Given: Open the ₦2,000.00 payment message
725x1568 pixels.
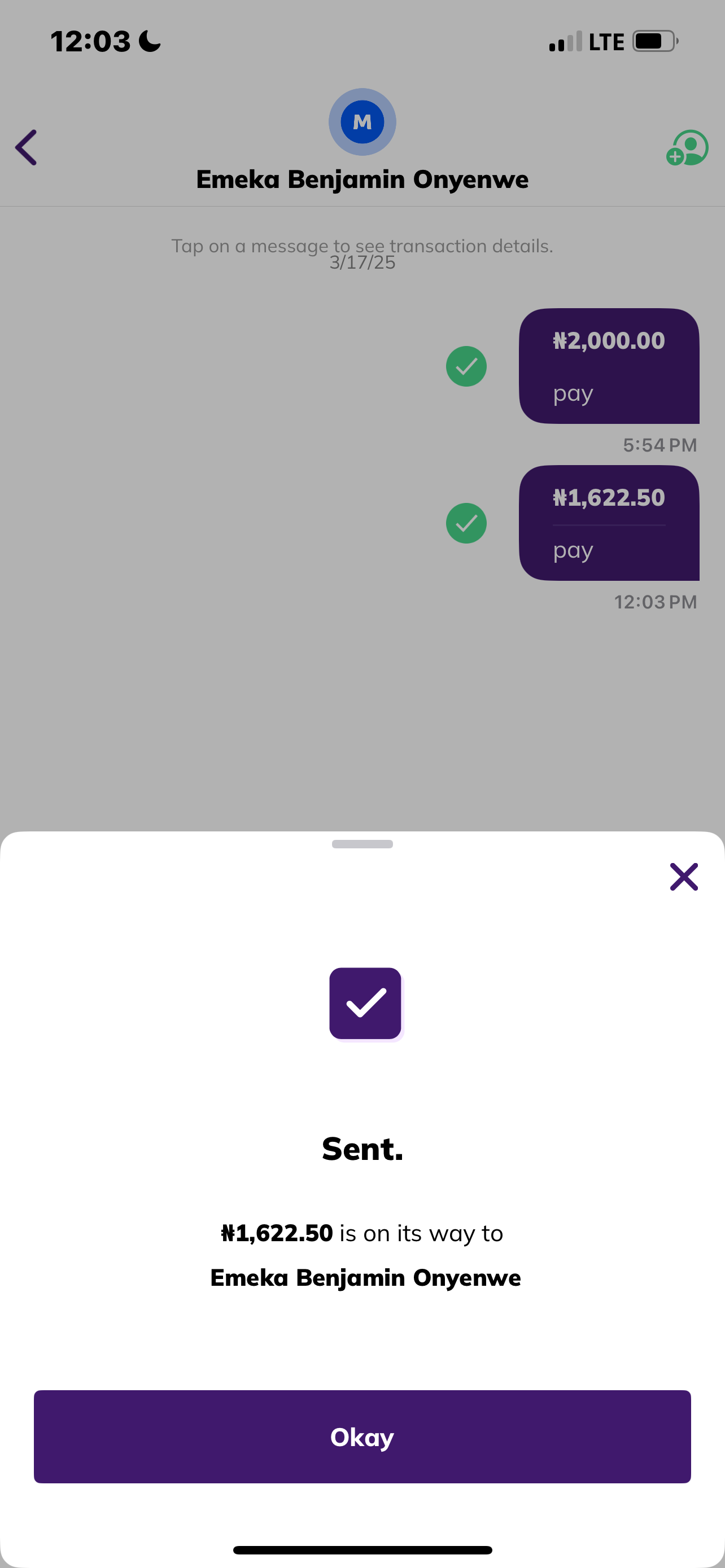Looking at the screenshot, I should tap(609, 366).
